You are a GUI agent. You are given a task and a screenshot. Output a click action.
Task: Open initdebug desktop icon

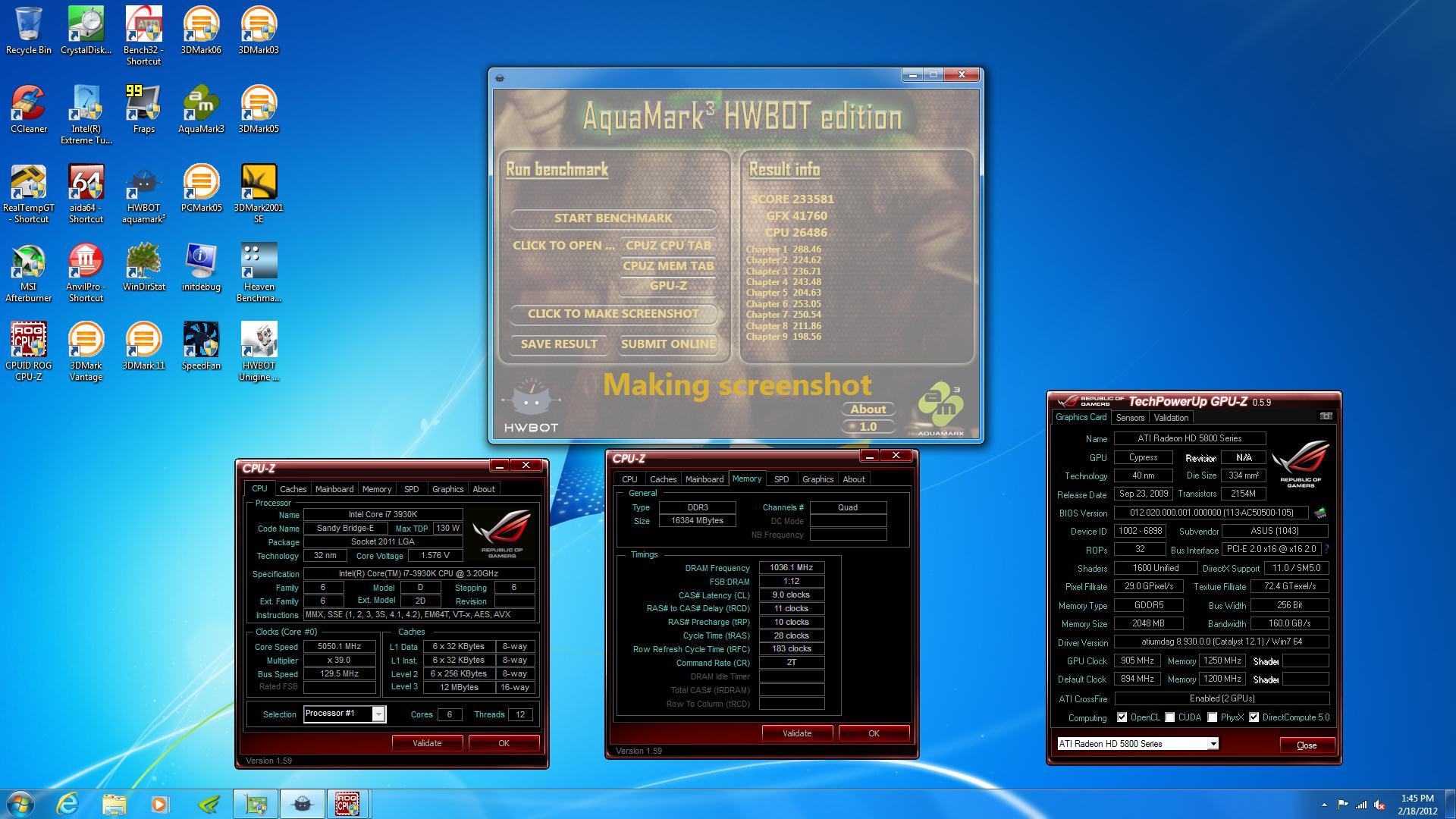(201, 267)
